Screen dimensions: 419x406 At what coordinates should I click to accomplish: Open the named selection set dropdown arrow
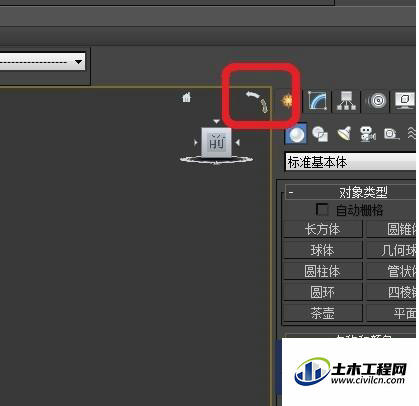tap(79, 62)
